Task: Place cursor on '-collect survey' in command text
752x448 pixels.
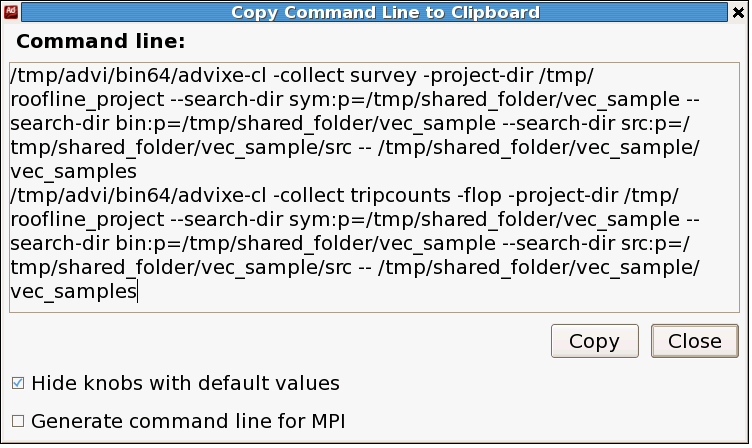Action: 345,75
